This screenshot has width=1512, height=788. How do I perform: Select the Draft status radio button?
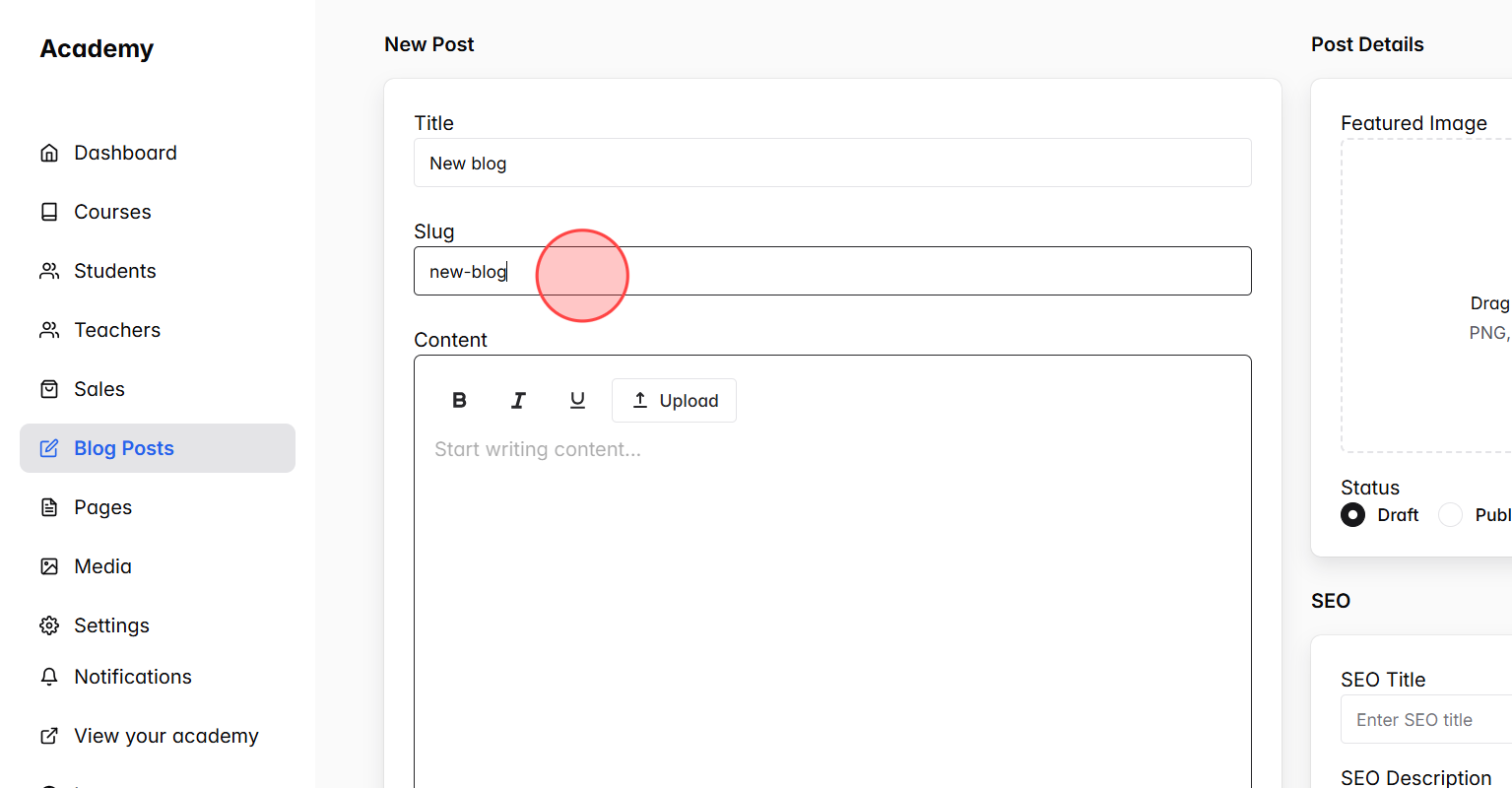[1352, 514]
